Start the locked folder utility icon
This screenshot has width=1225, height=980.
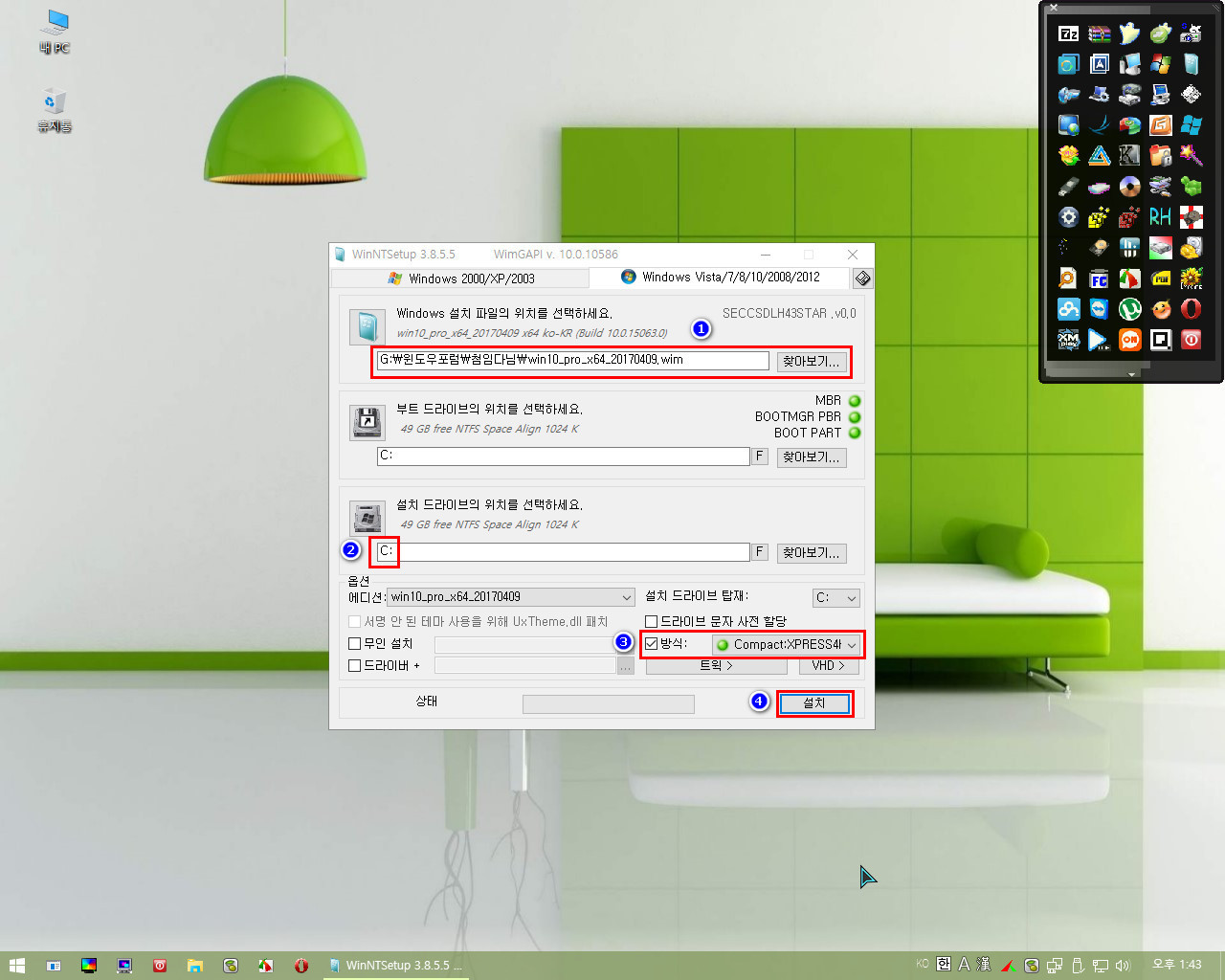click(x=1161, y=156)
